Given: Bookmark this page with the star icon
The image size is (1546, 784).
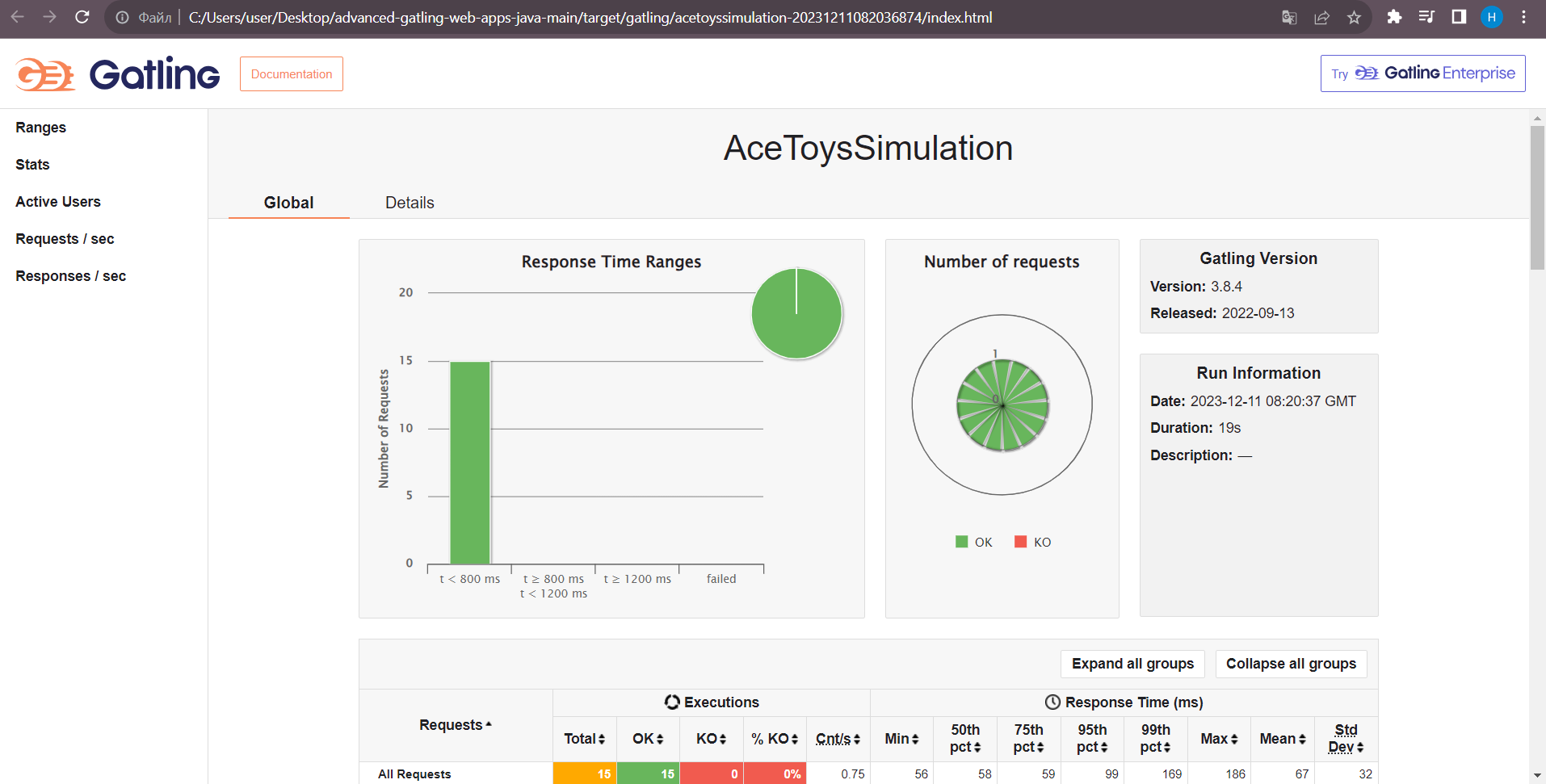Looking at the screenshot, I should coord(1355,17).
